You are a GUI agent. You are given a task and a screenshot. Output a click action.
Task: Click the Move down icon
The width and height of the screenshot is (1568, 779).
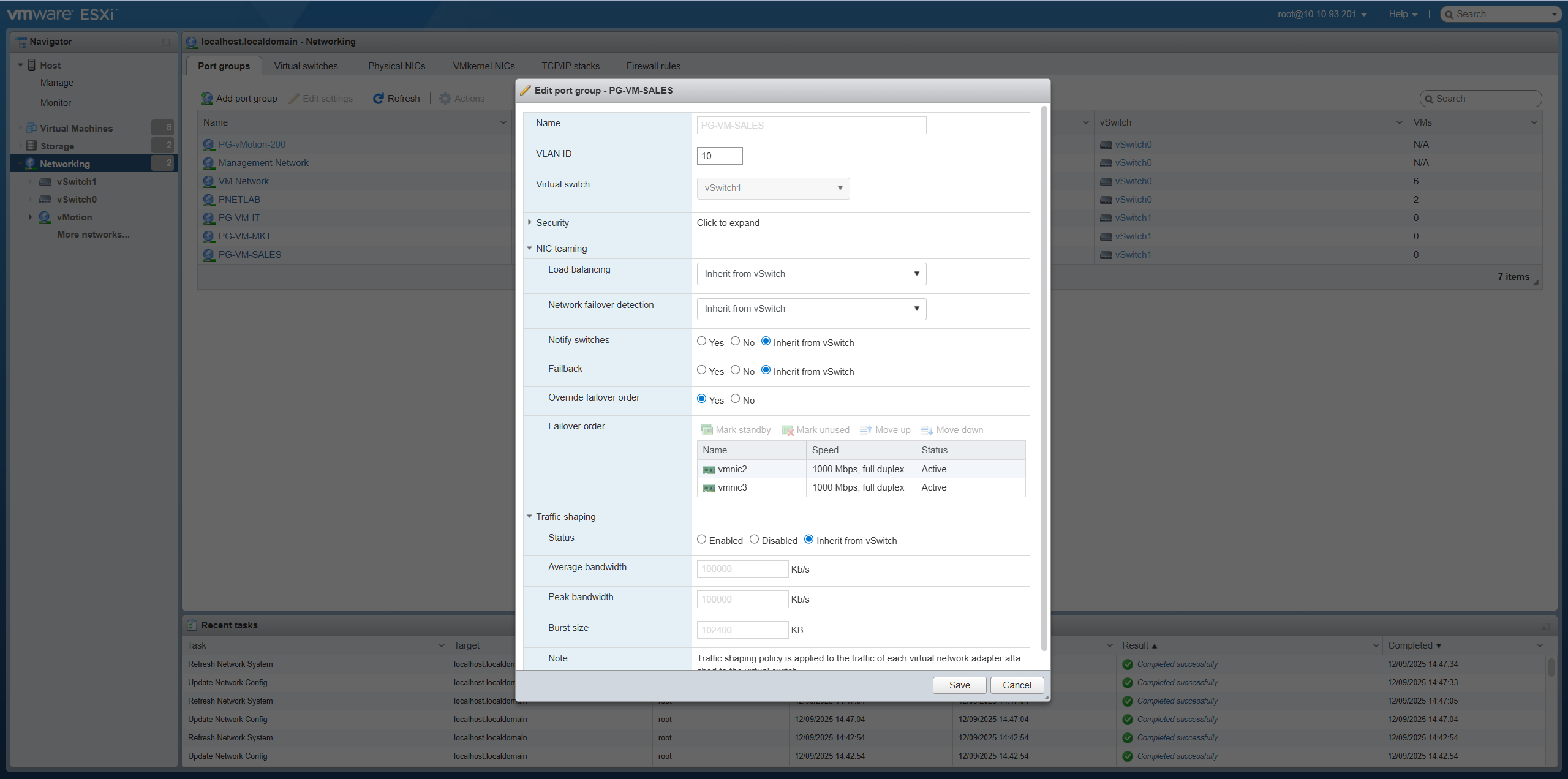[x=927, y=429]
